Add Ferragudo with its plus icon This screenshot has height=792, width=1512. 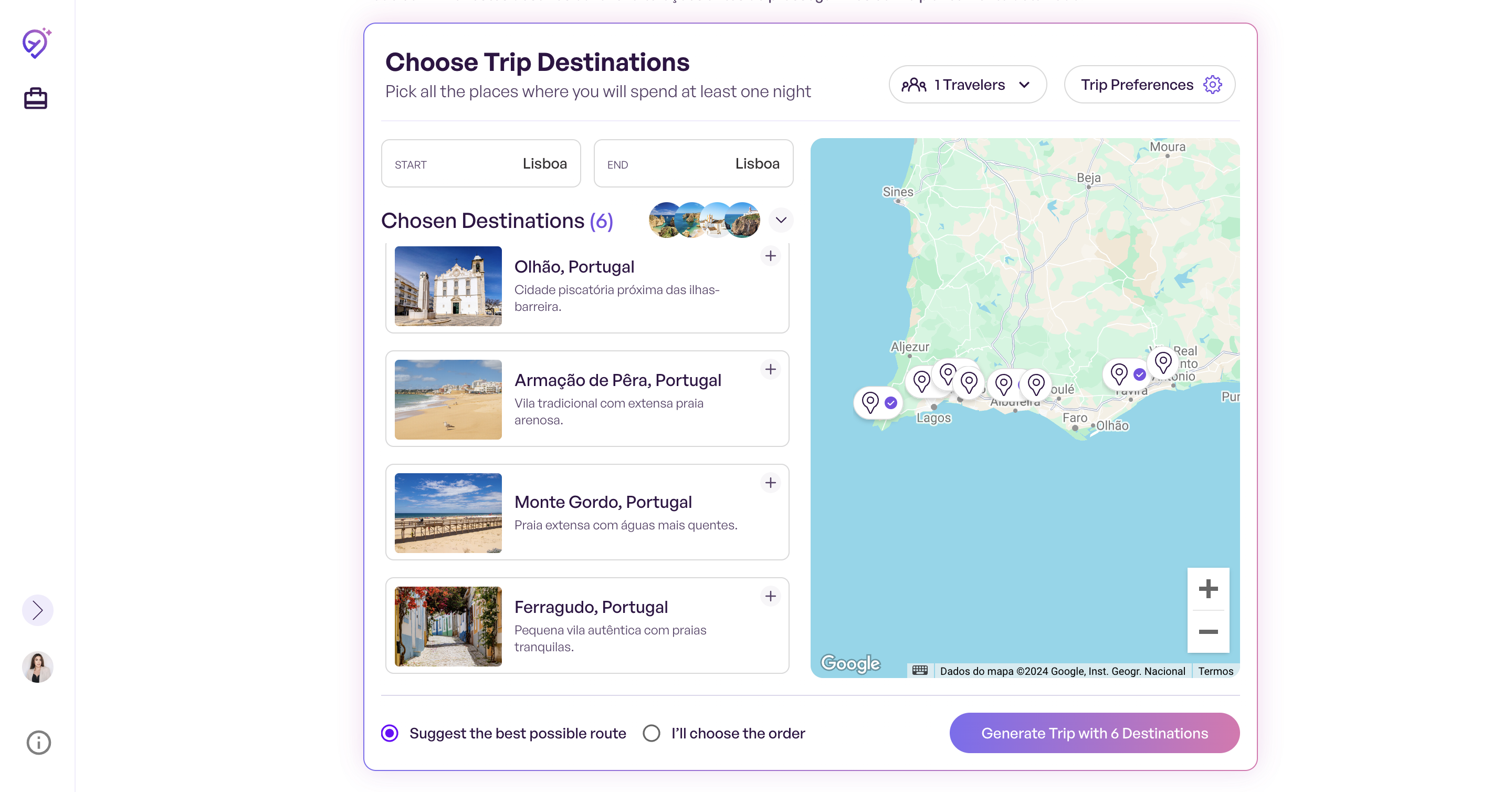tap(770, 596)
